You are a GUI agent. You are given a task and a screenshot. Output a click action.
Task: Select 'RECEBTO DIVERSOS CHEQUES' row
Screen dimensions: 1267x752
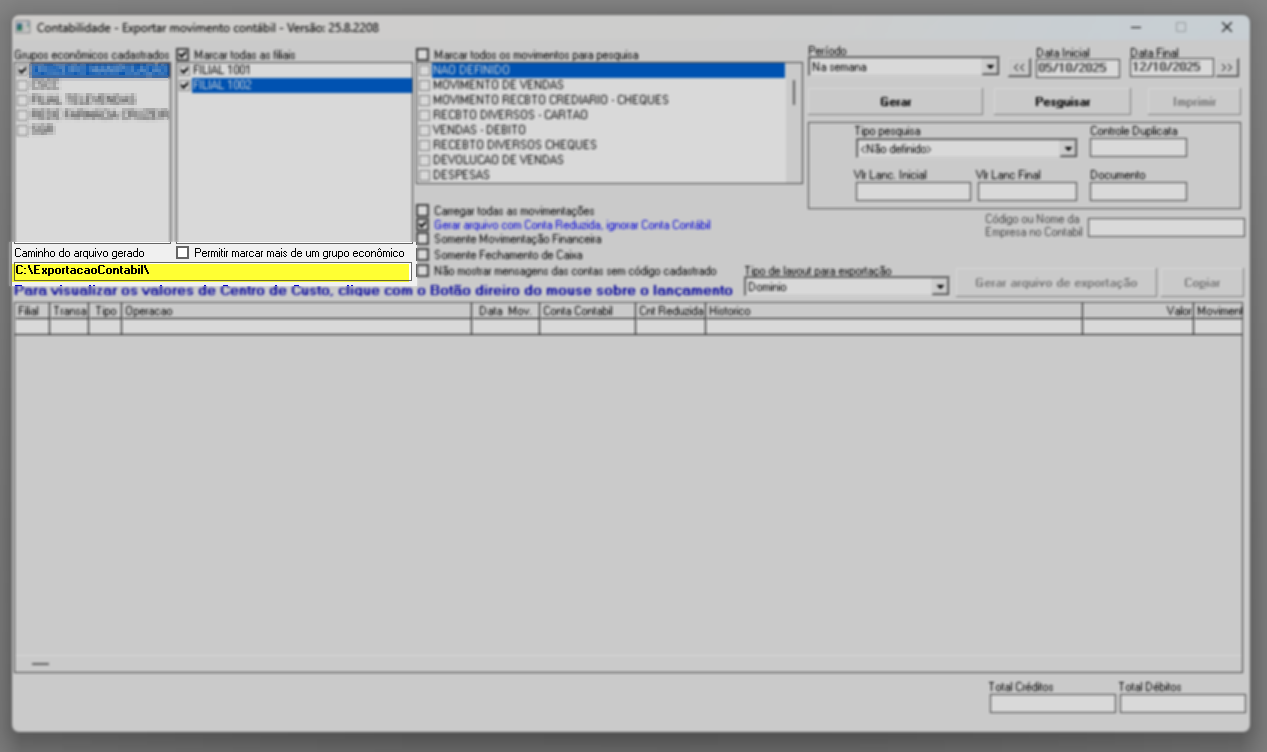[601, 145]
